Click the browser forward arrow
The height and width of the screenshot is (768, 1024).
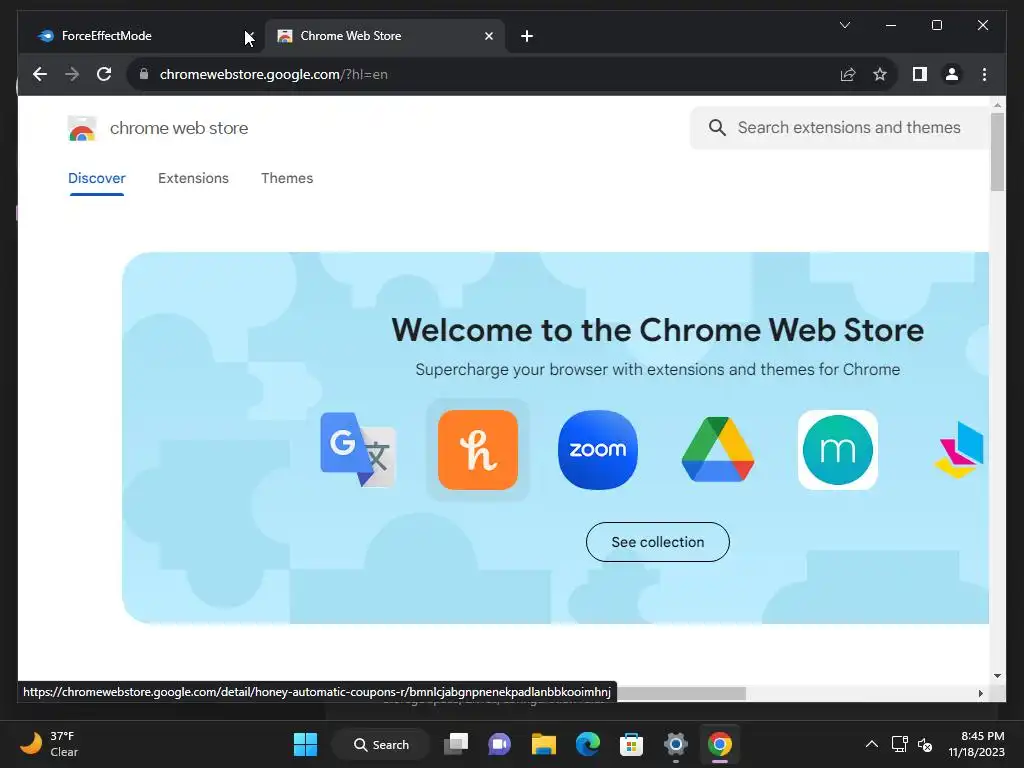[x=72, y=74]
